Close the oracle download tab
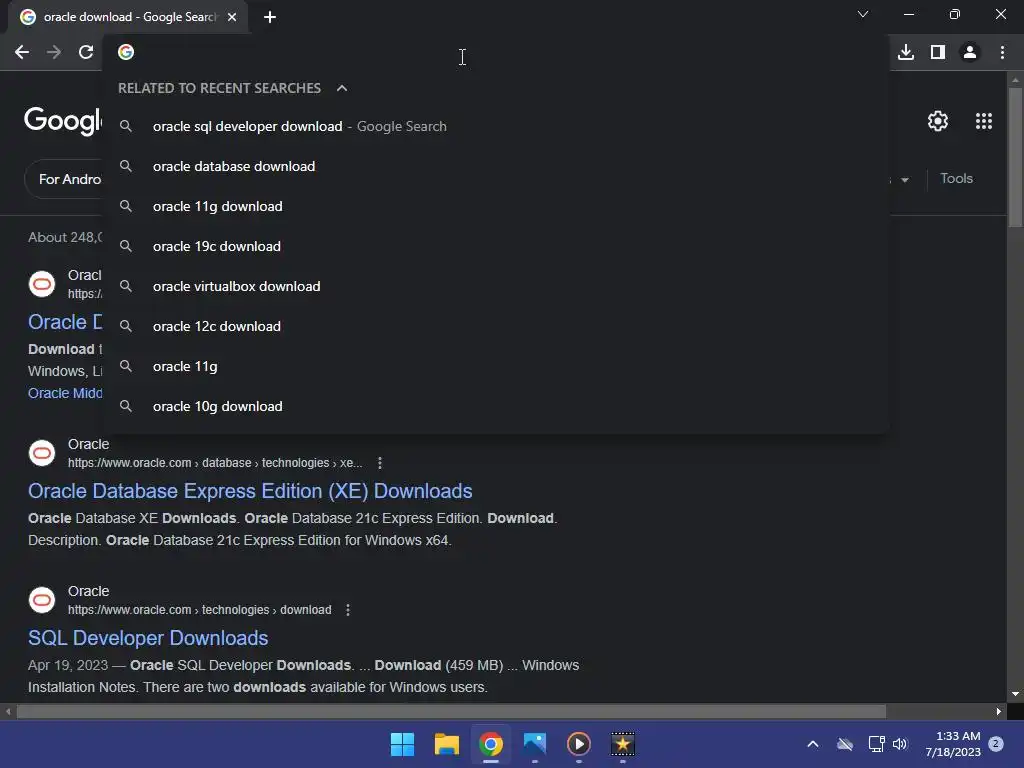1024x768 pixels. (232, 17)
